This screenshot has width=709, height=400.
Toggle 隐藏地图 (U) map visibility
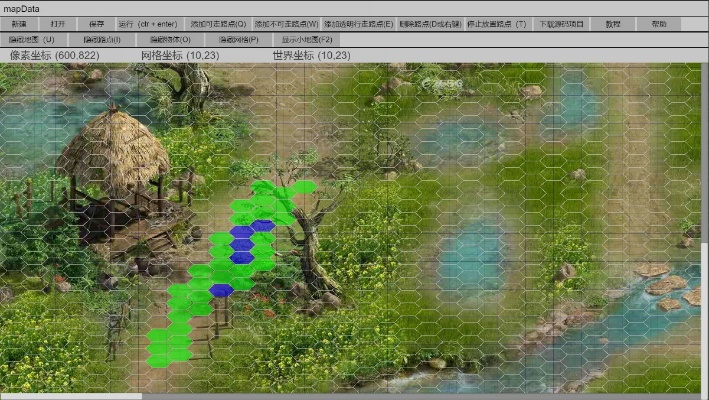click(x=32, y=39)
